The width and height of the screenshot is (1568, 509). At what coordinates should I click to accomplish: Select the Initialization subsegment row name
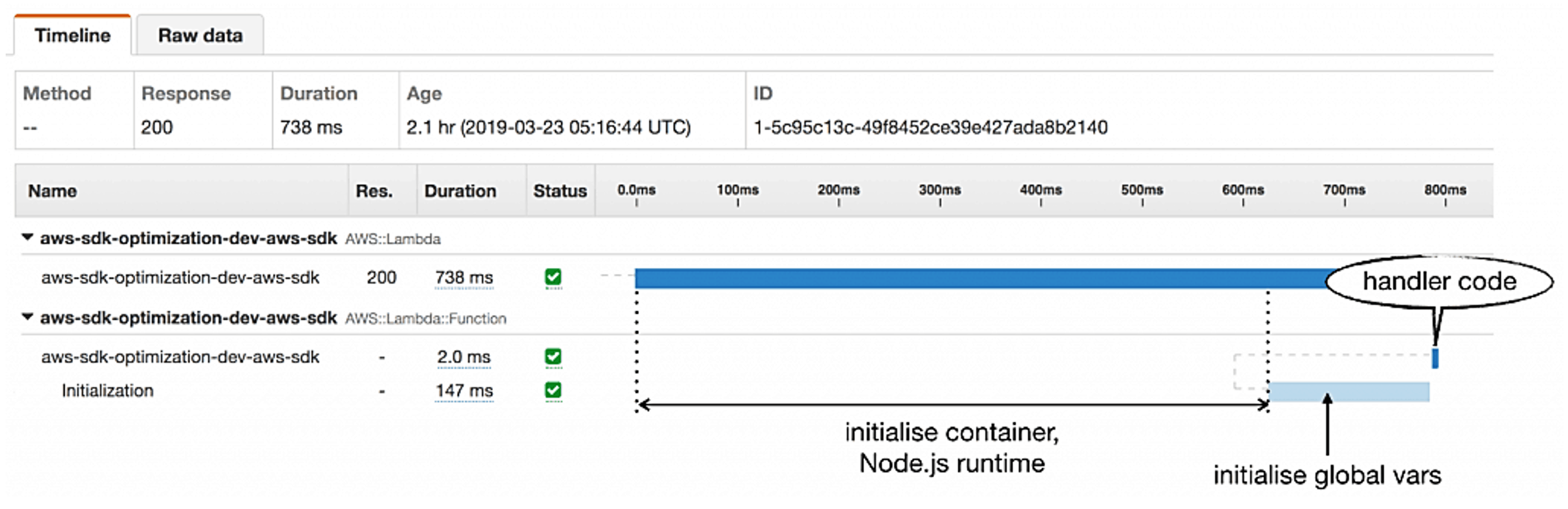tap(107, 391)
